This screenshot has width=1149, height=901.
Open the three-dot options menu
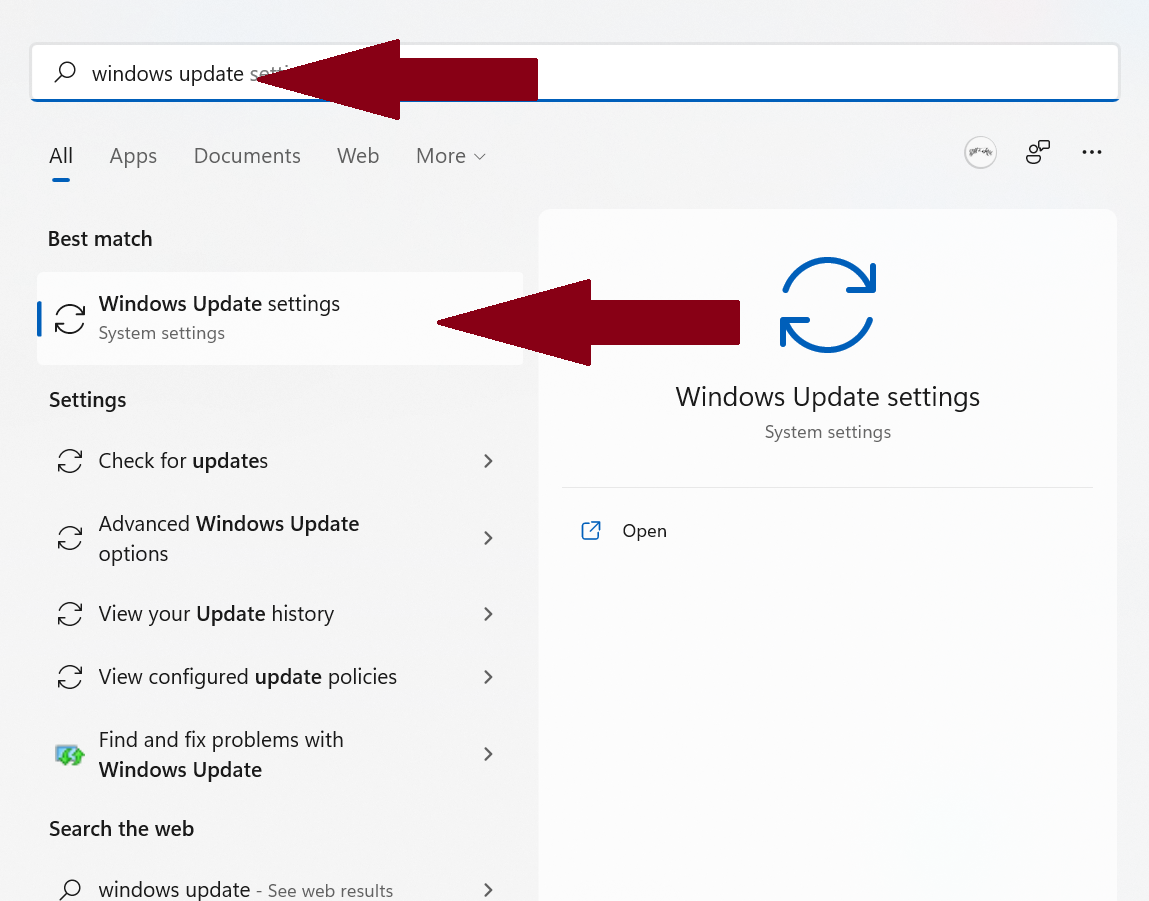(x=1092, y=152)
